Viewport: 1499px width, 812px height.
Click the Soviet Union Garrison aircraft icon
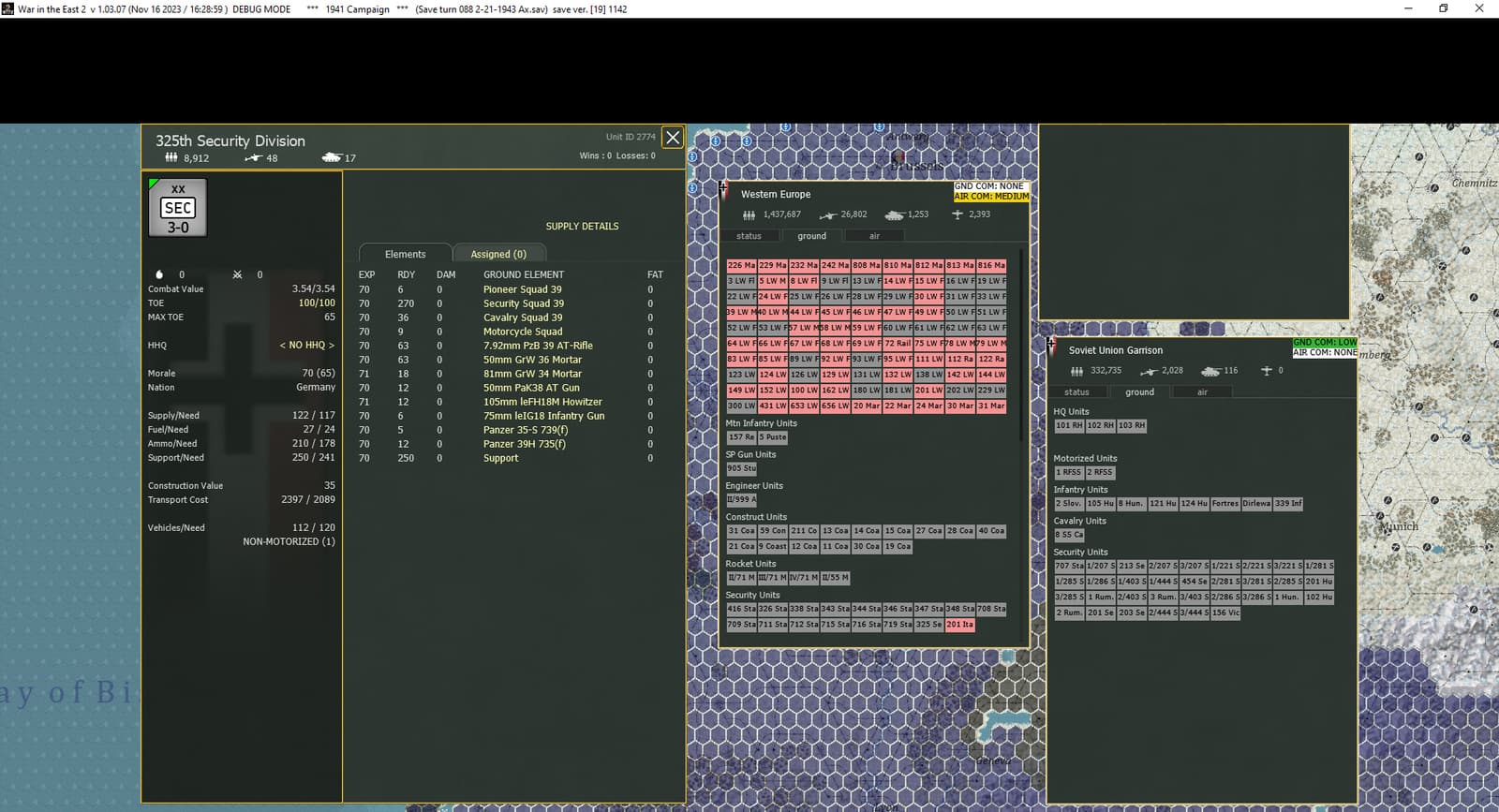[x=1267, y=371]
